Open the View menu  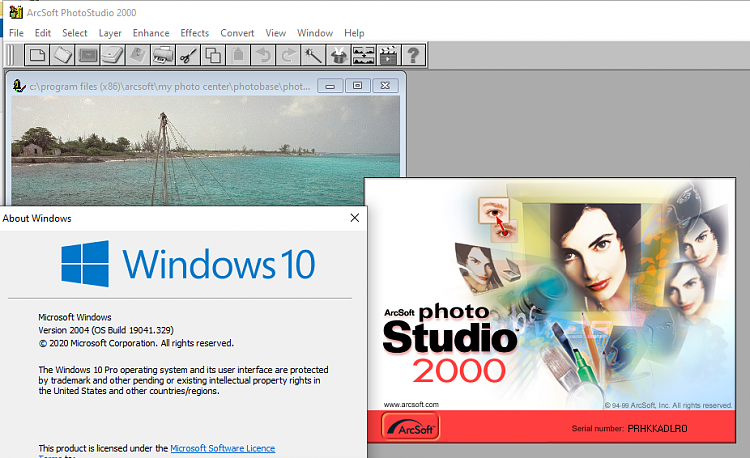tap(276, 33)
